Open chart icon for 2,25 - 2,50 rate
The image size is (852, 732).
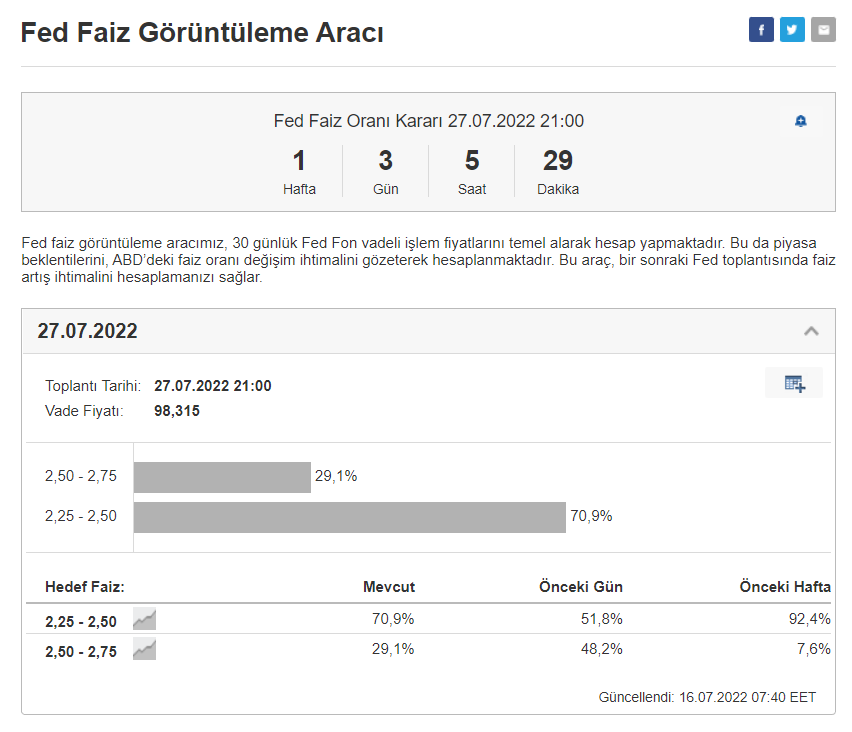pyautogui.click(x=145, y=620)
